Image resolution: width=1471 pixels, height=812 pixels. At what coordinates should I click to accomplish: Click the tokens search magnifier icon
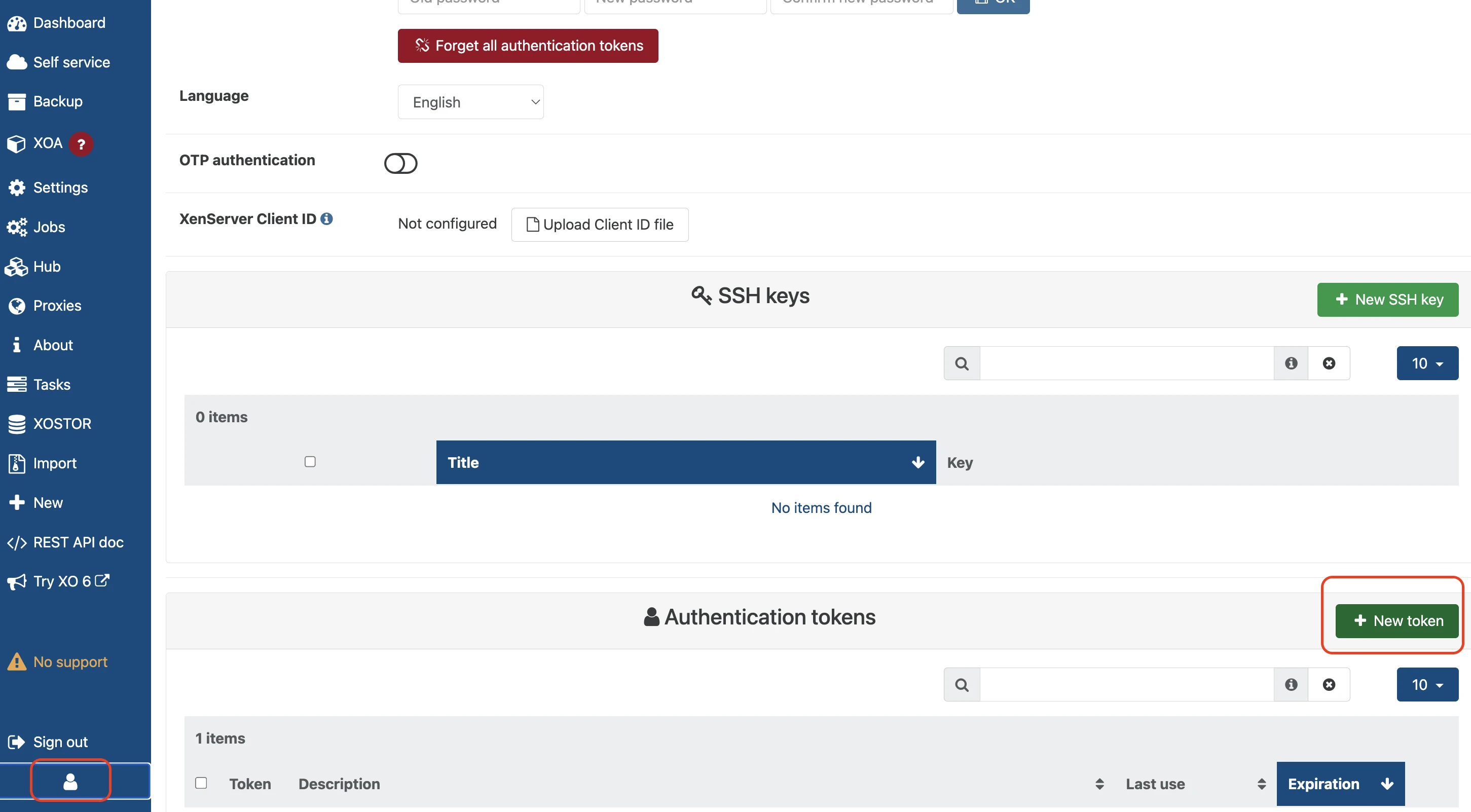click(962, 685)
